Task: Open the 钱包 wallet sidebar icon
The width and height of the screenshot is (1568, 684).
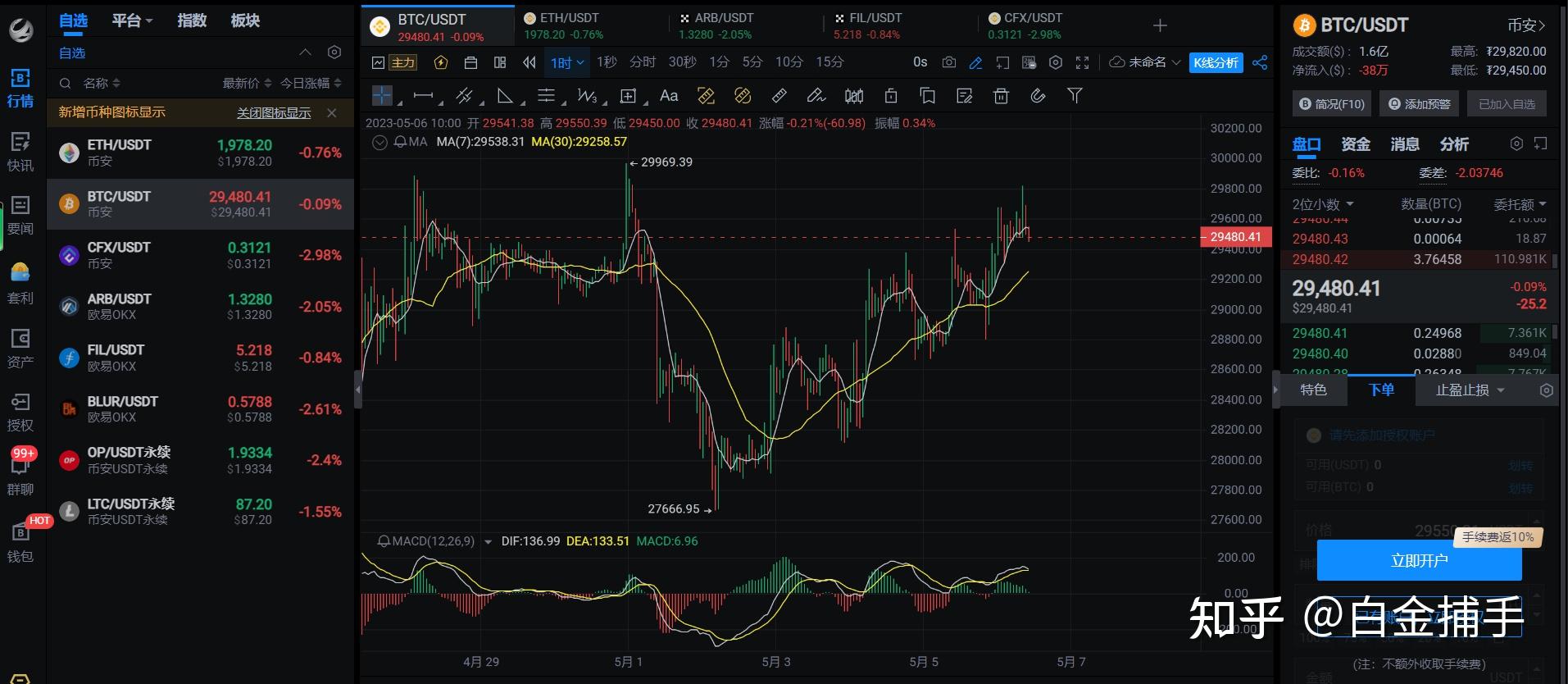Action: (x=20, y=543)
